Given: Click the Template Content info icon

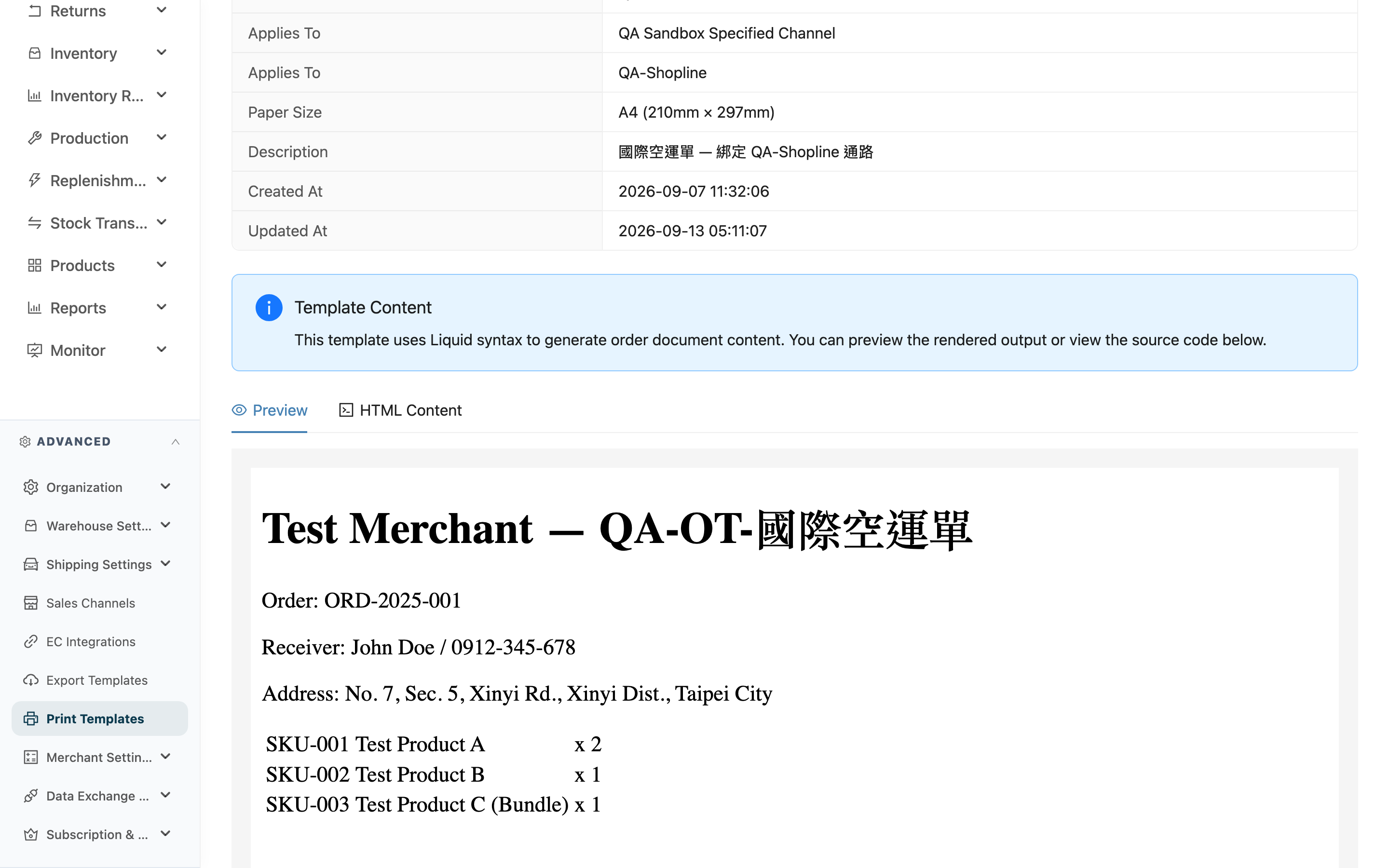Looking at the screenshot, I should tap(269, 308).
